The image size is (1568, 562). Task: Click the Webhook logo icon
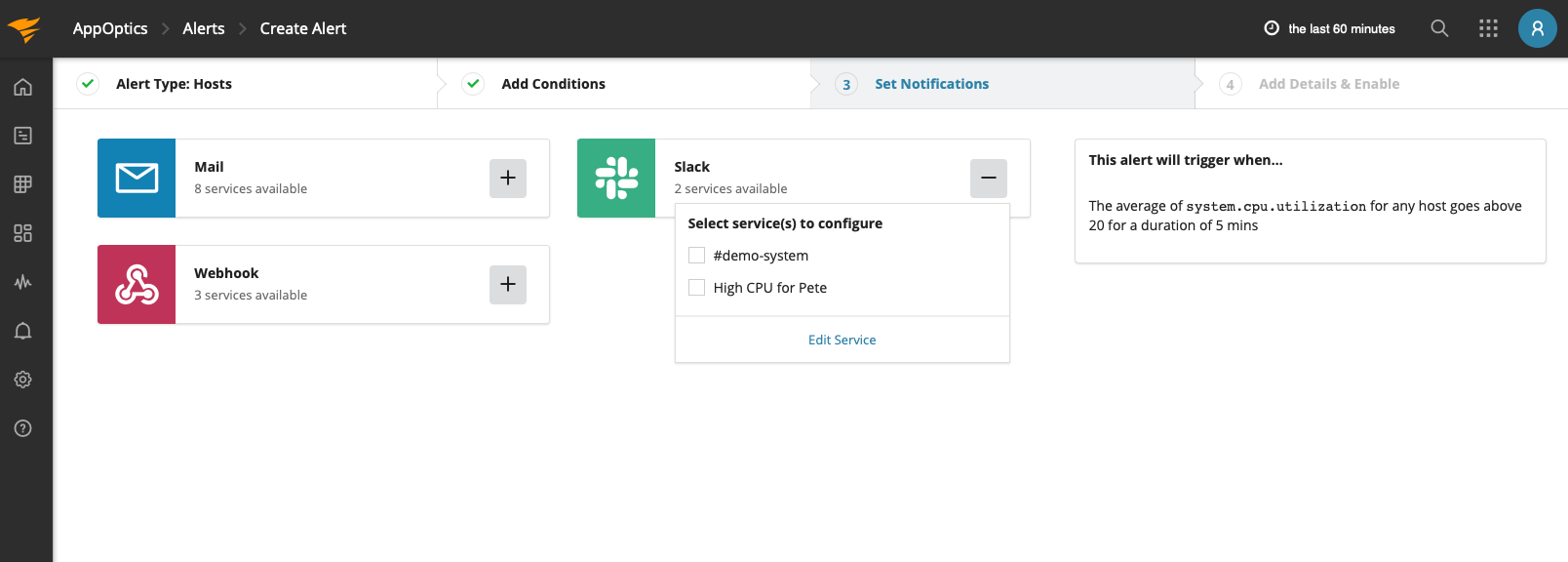[137, 284]
